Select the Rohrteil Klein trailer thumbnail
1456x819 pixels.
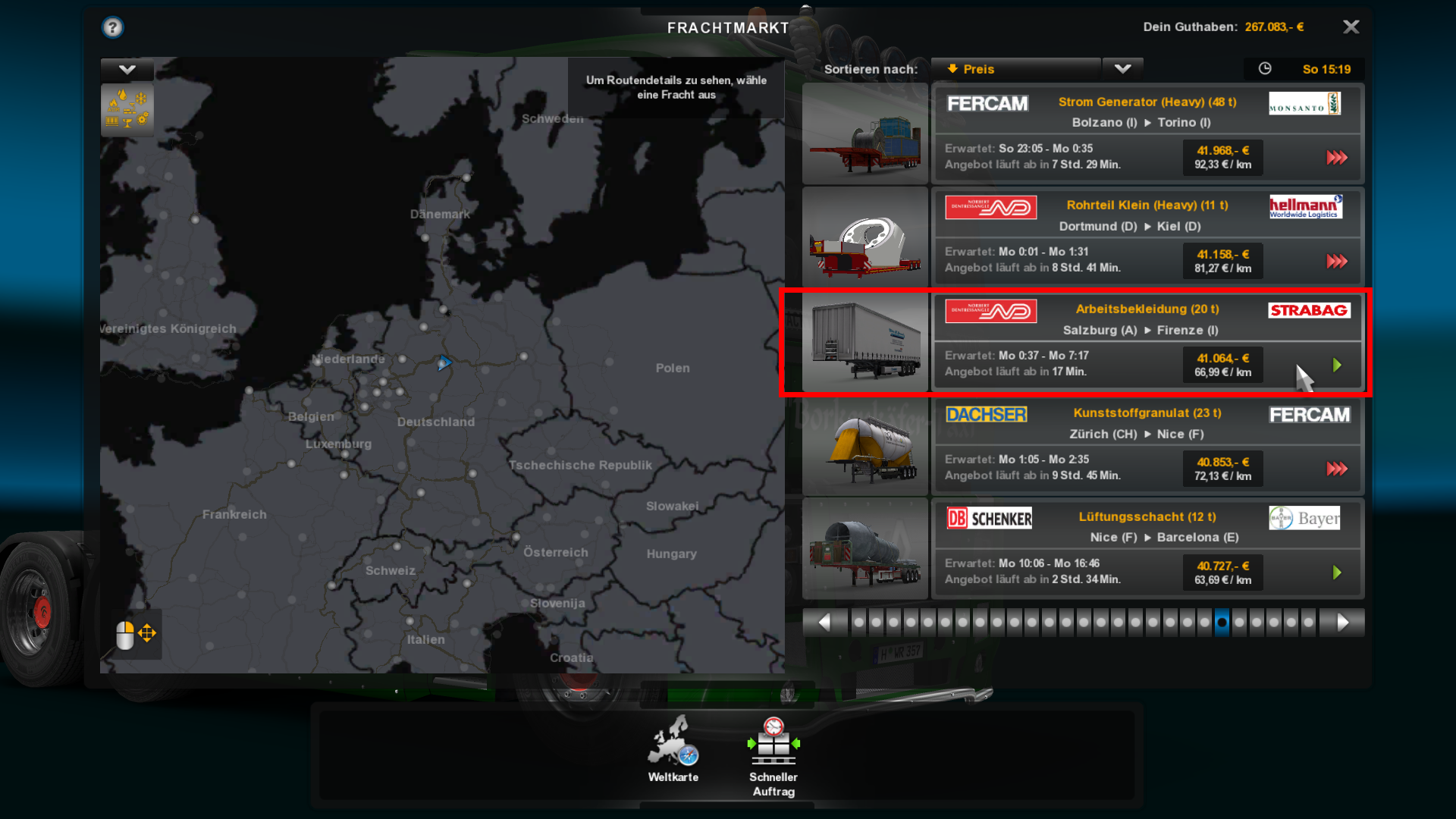pyautogui.click(x=865, y=237)
